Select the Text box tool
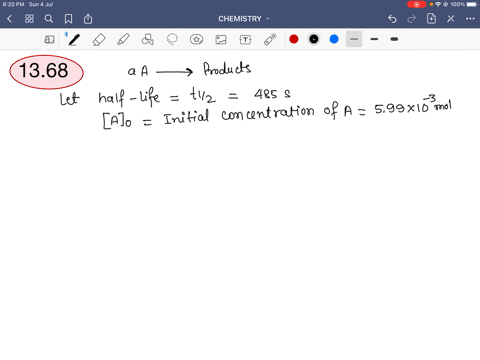The width and height of the screenshot is (480, 360). click(245, 40)
